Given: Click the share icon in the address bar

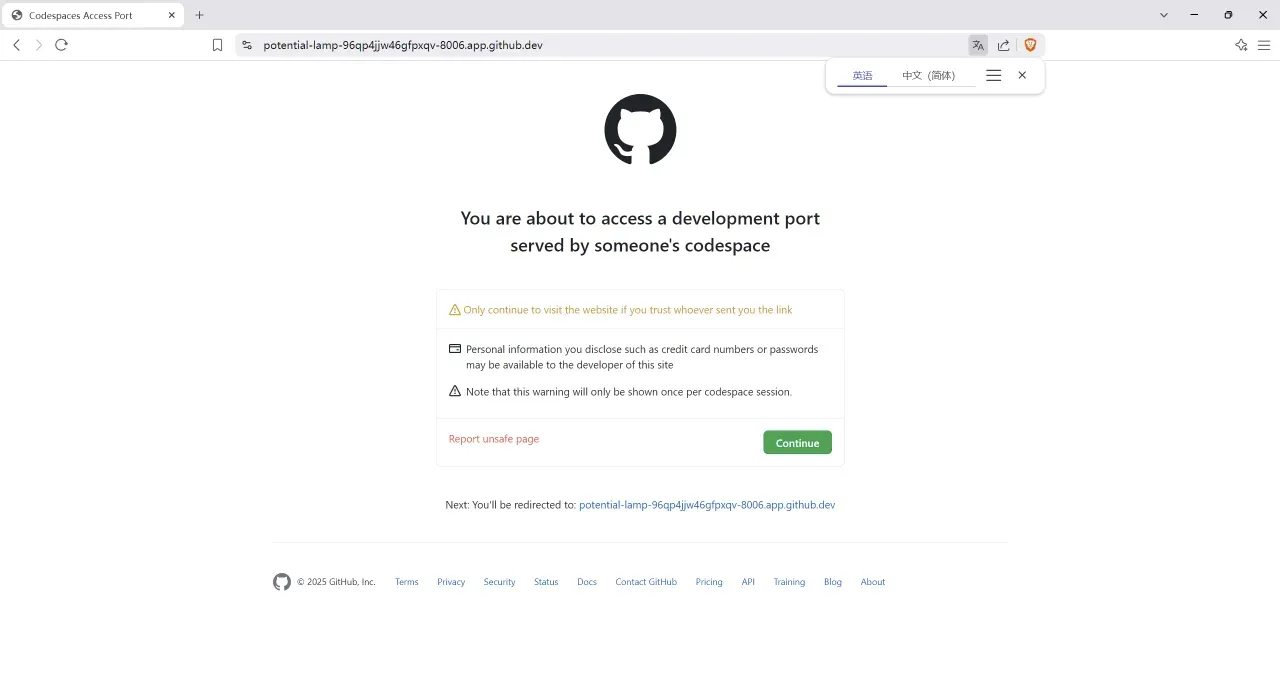Looking at the screenshot, I should pos(1004,45).
